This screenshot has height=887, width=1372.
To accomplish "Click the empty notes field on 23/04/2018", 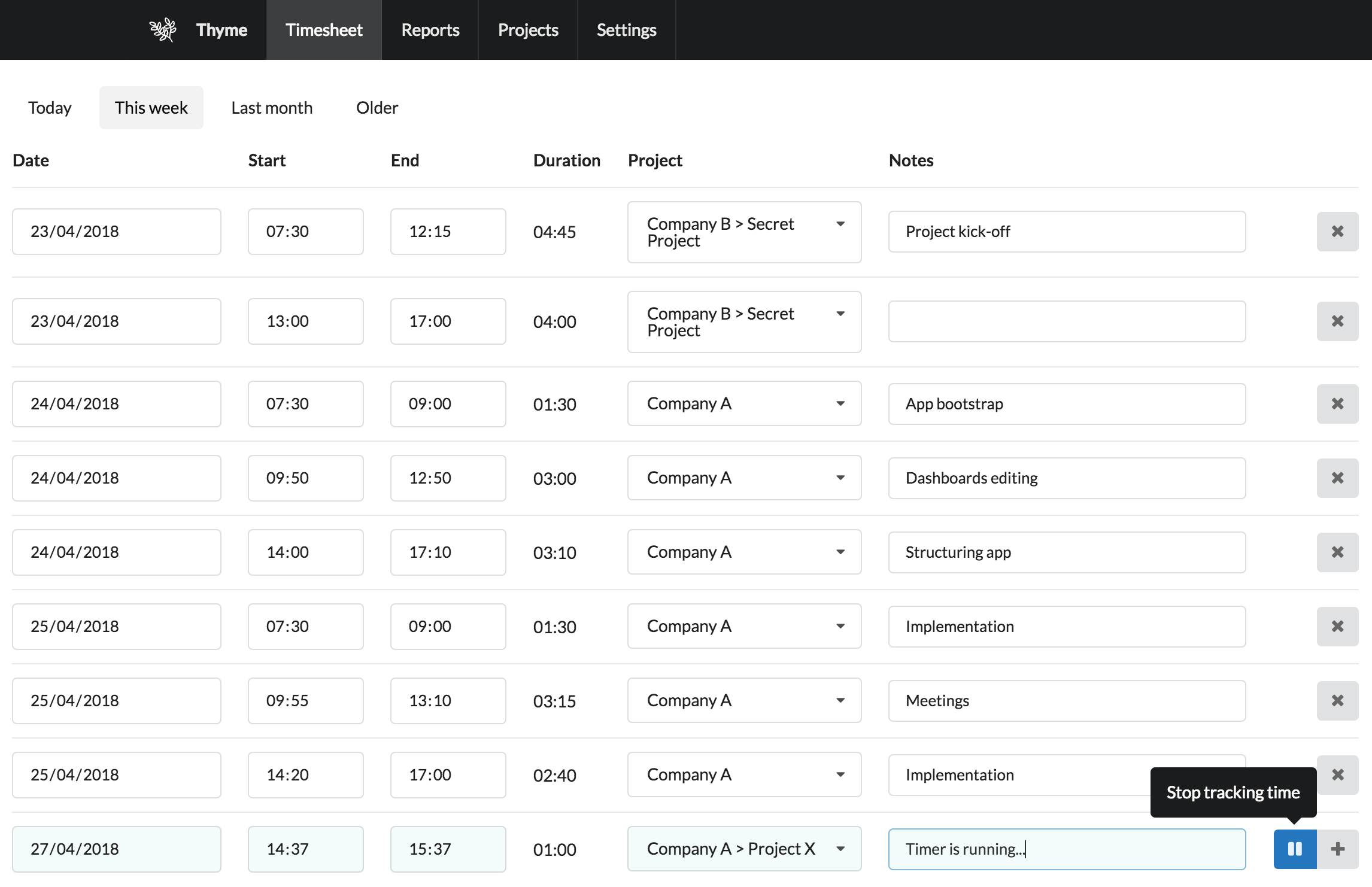I will (1067, 321).
